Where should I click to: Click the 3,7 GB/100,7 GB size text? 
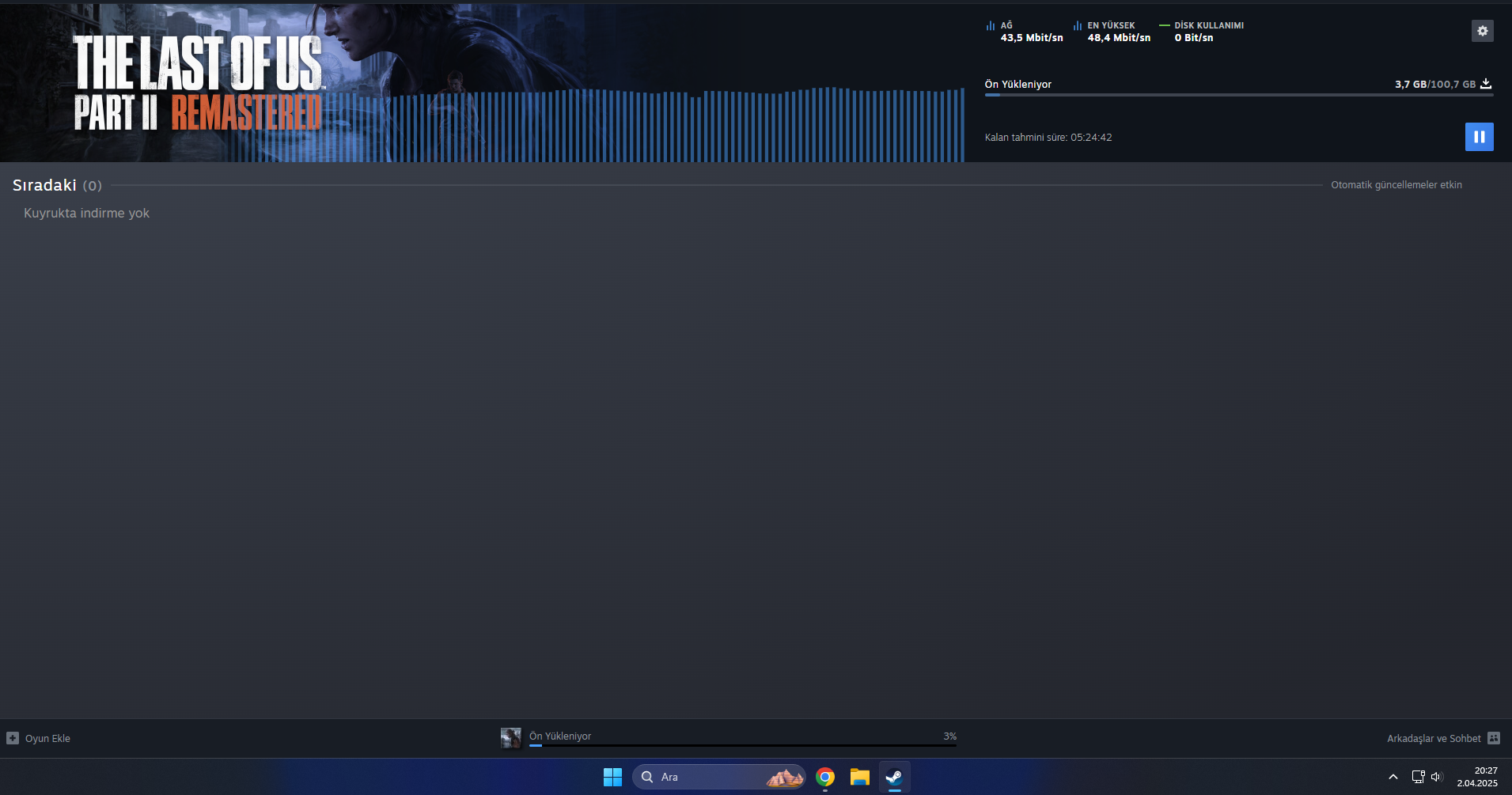tap(1435, 84)
